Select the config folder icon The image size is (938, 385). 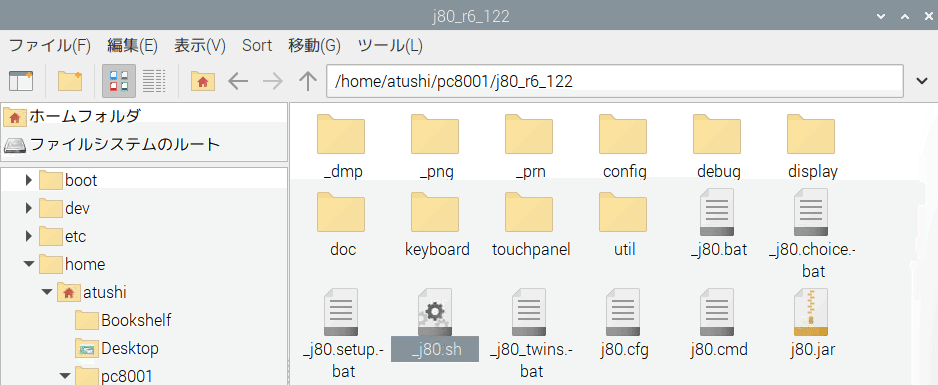point(623,135)
